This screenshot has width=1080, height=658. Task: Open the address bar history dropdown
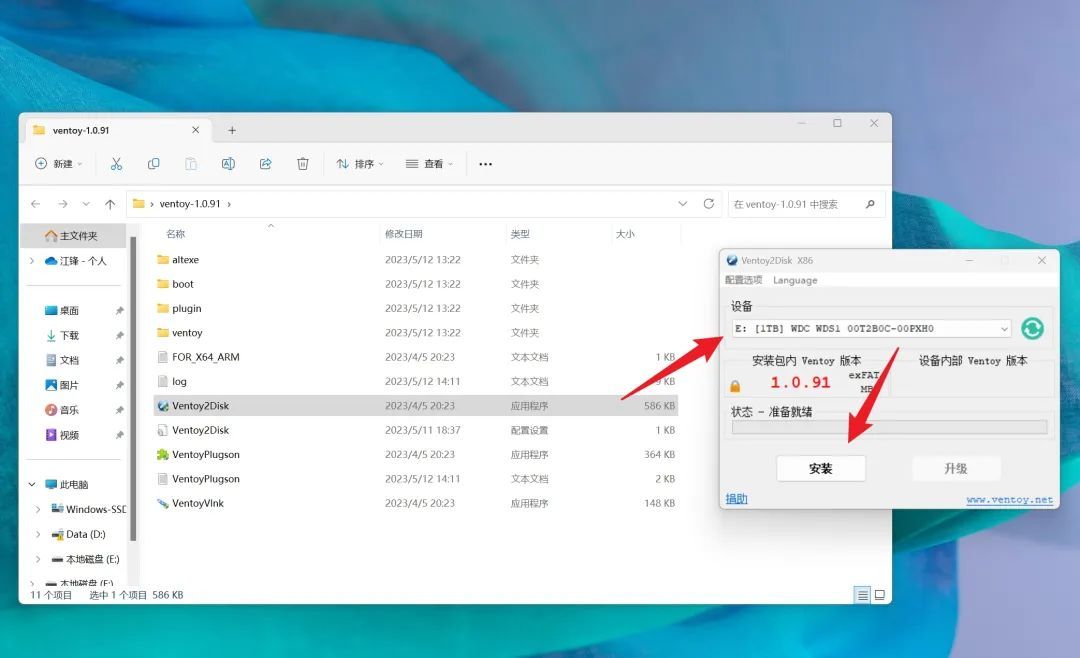[683, 204]
